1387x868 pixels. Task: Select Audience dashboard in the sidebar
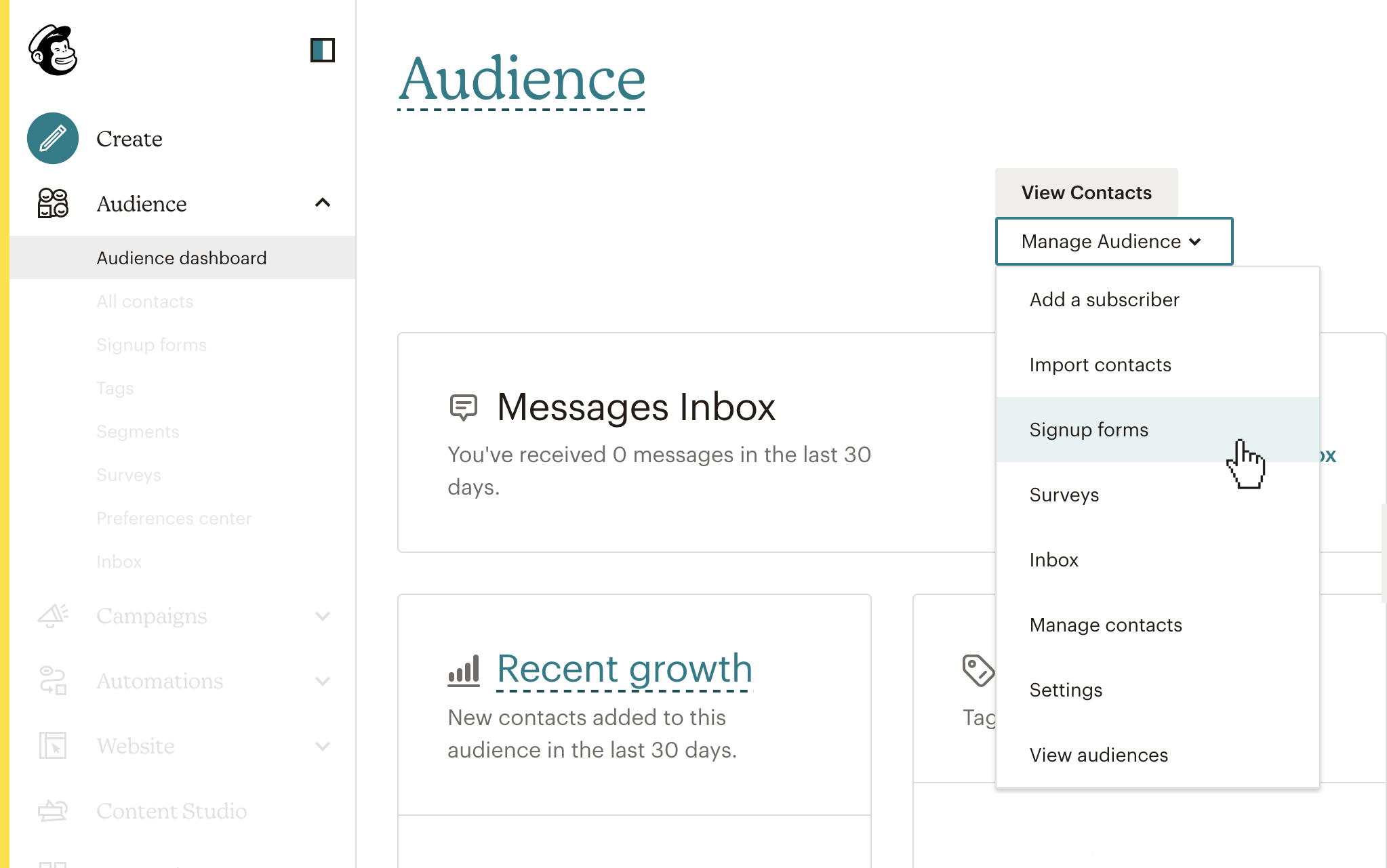coord(182,257)
